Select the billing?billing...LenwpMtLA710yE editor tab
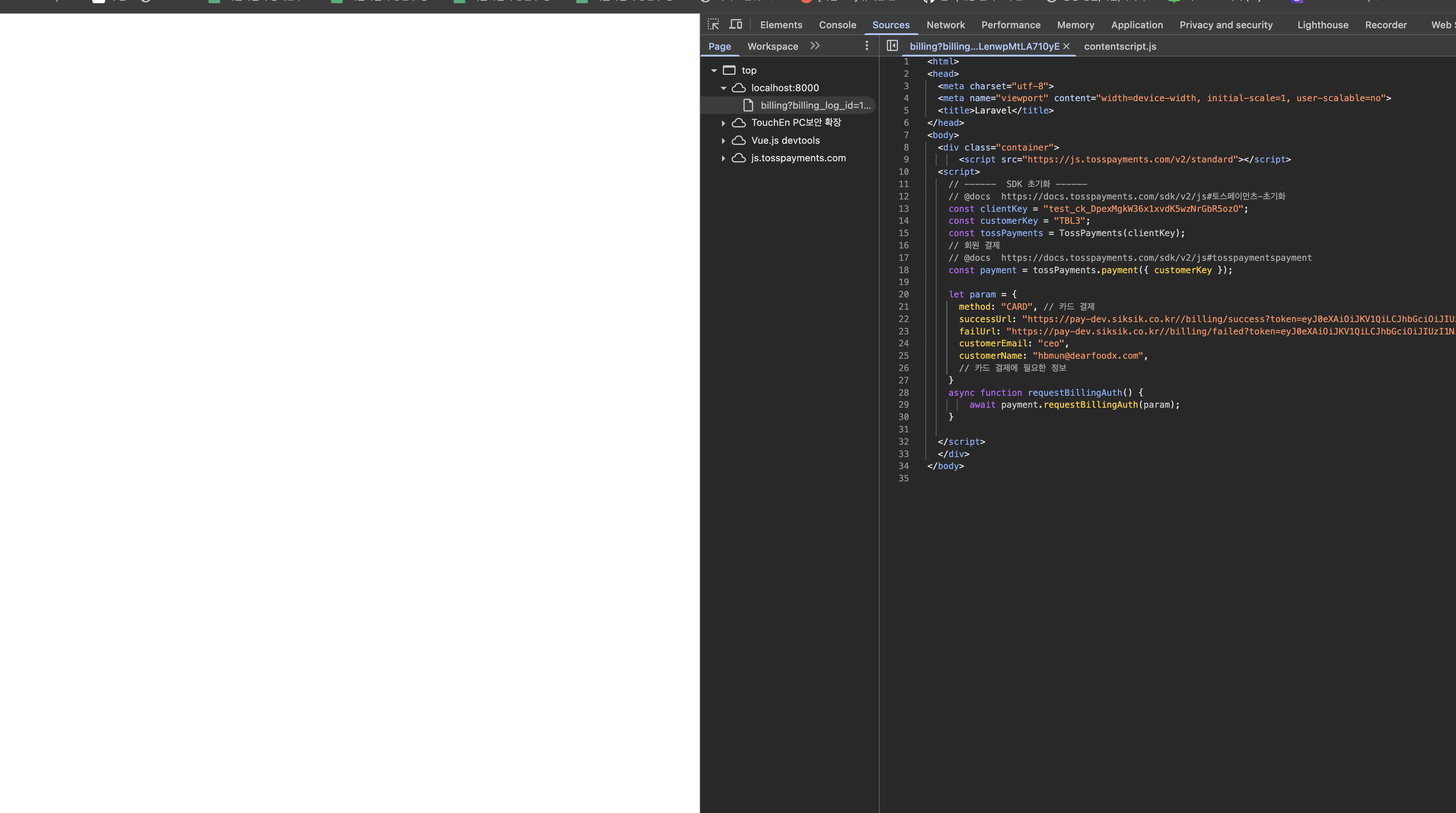This screenshot has width=1456, height=813. point(984,46)
